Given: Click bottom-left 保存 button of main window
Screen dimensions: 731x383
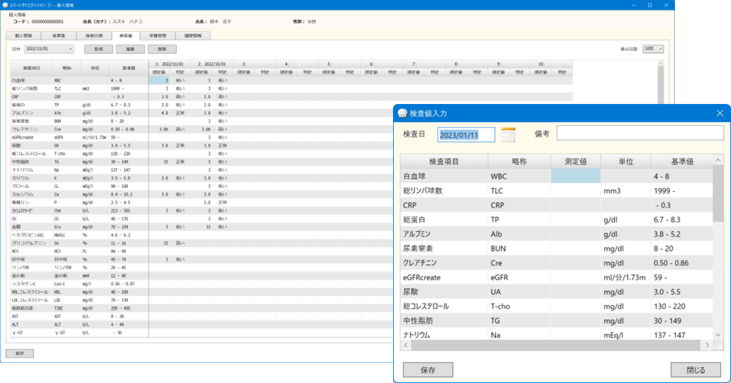Looking at the screenshot, I should pyautogui.click(x=20, y=353).
